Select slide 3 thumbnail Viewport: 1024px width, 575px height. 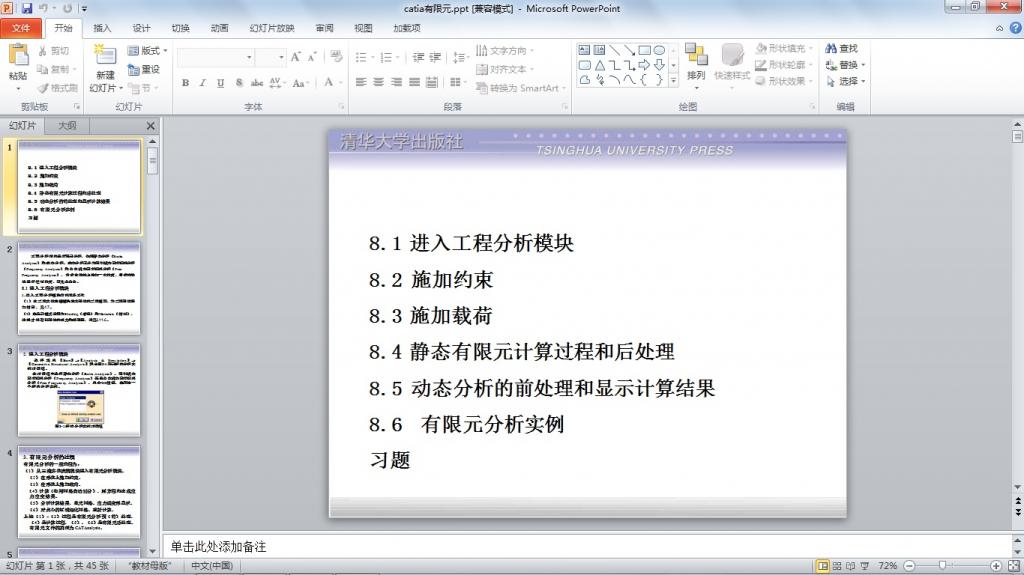[x=79, y=390]
